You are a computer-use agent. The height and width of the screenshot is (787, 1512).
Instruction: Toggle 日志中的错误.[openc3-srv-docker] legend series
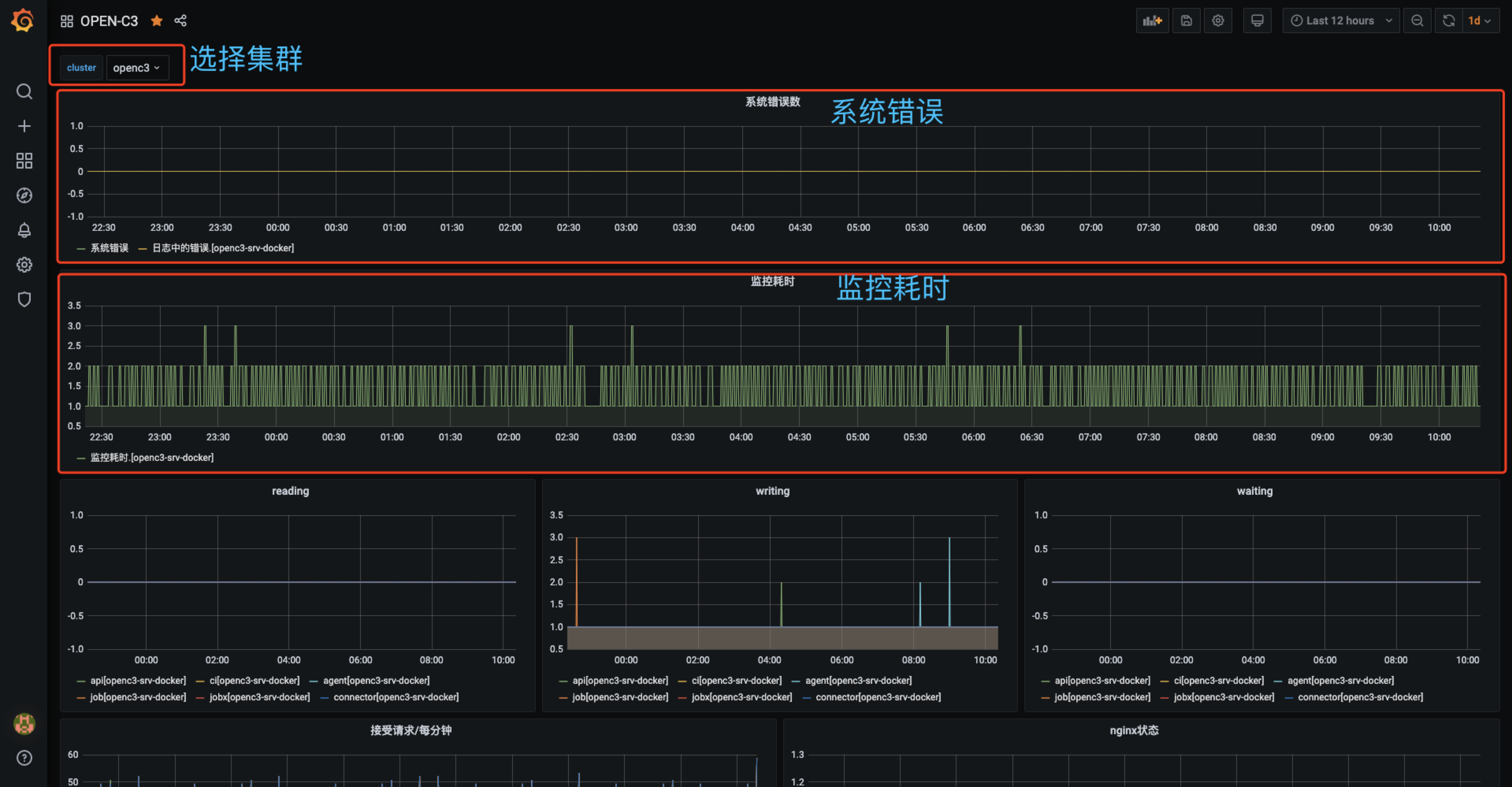(223, 248)
